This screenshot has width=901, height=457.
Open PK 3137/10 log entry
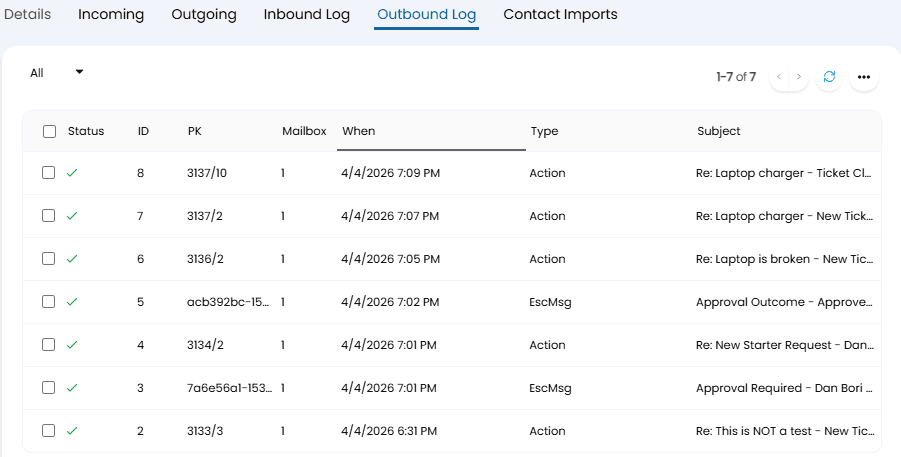tap(207, 173)
